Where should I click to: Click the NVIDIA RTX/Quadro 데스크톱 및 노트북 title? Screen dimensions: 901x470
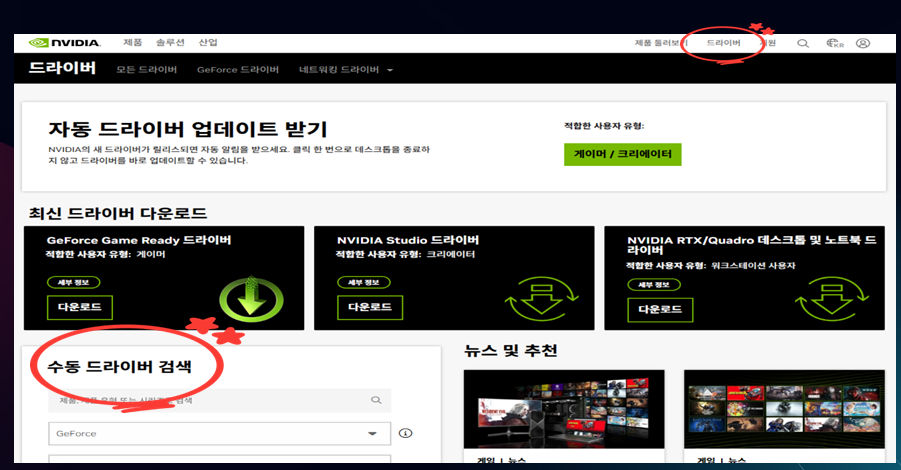tap(752, 245)
